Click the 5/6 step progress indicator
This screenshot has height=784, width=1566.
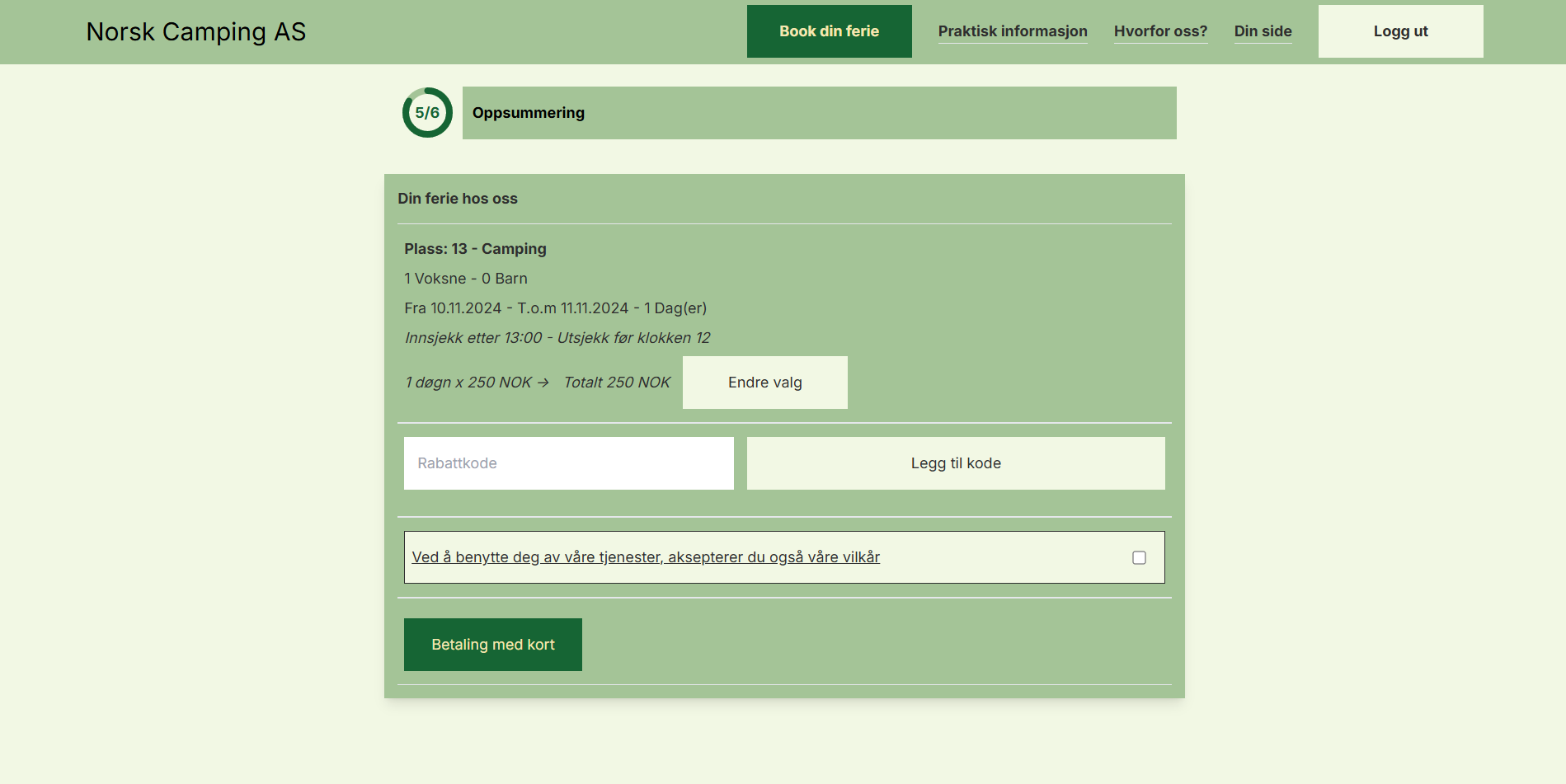(427, 113)
